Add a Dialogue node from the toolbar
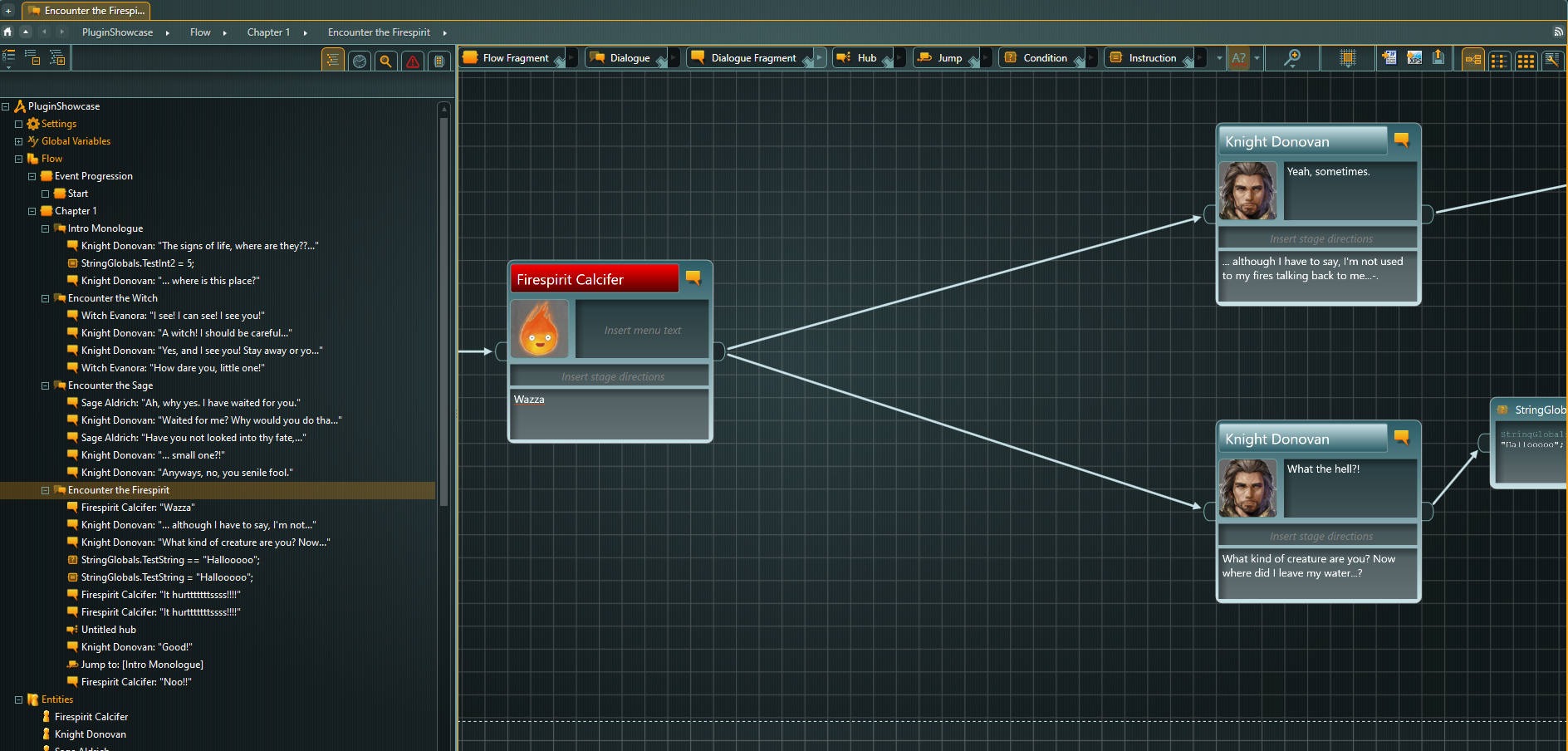The width and height of the screenshot is (1568, 751). [627, 57]
